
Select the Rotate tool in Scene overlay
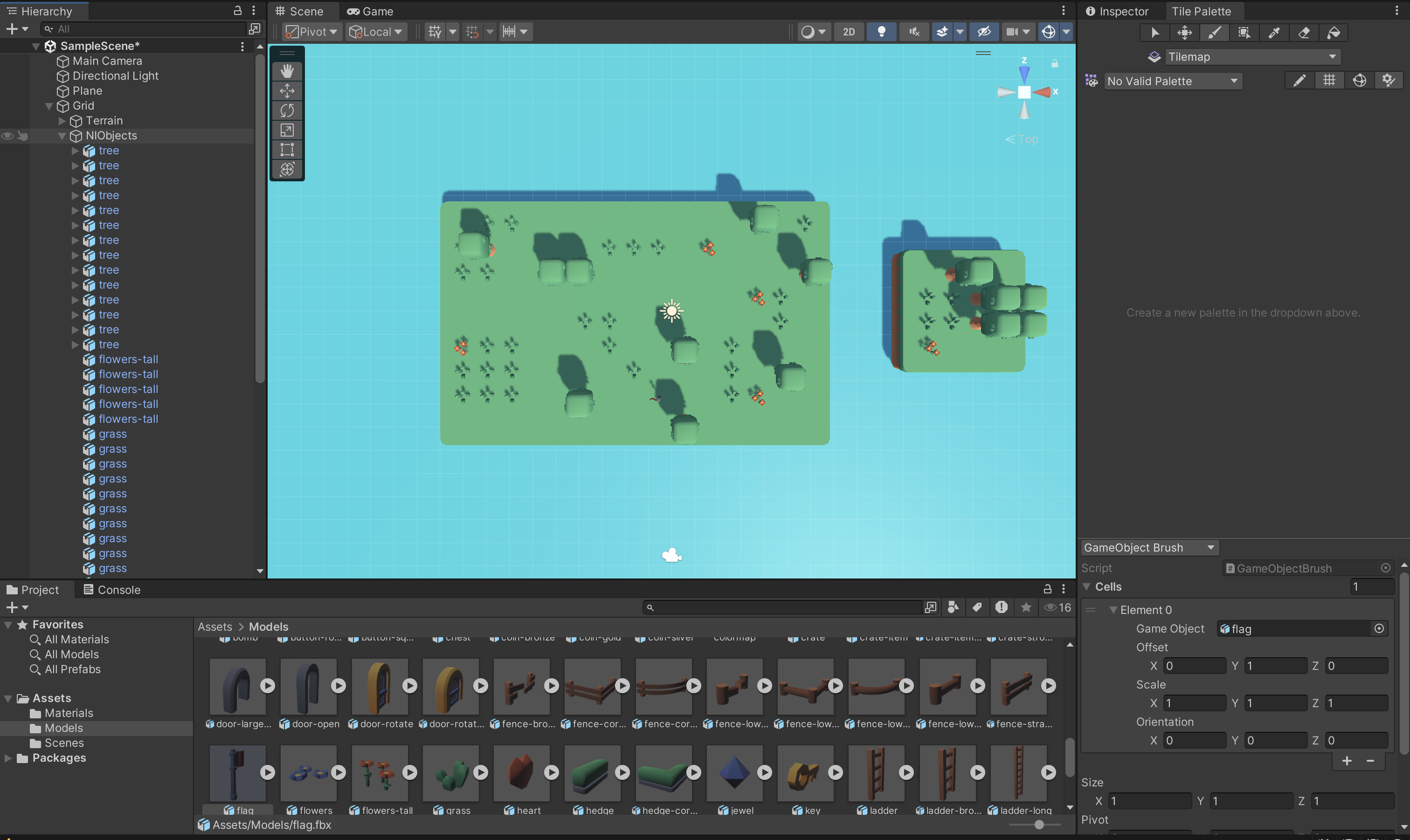pos(287,110)
